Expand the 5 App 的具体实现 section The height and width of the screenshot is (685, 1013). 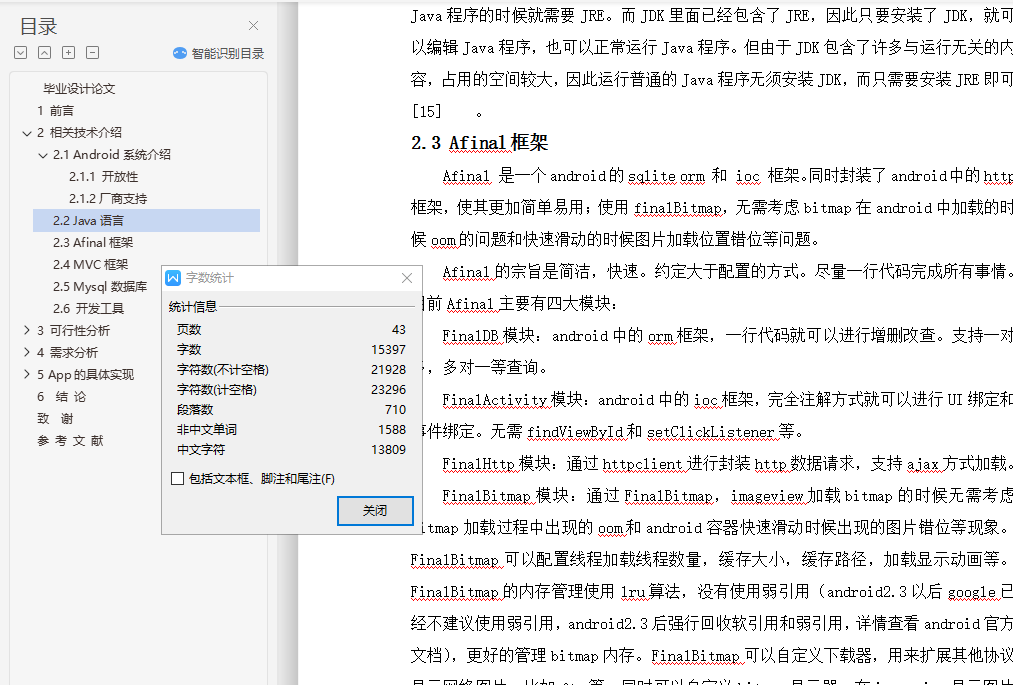click(26, 374)
